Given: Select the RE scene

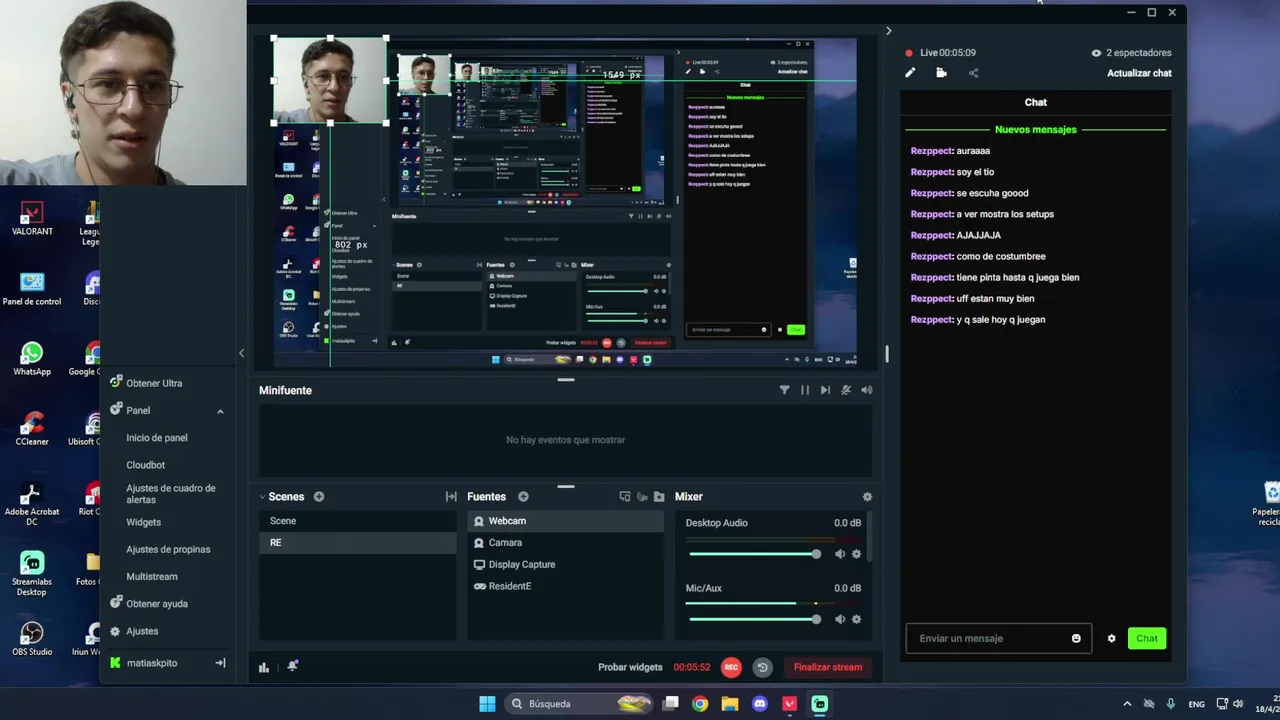Looking at the screenshot, I should (357, 543).
